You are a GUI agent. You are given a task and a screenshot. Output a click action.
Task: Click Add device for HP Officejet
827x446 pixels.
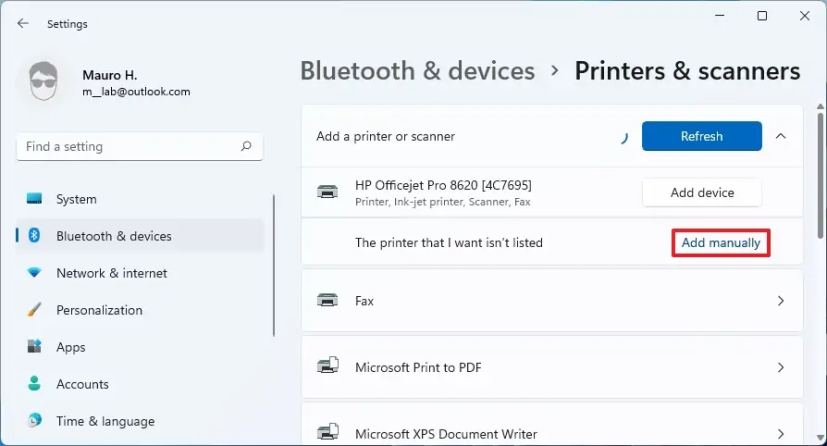[x=702, y=192]
